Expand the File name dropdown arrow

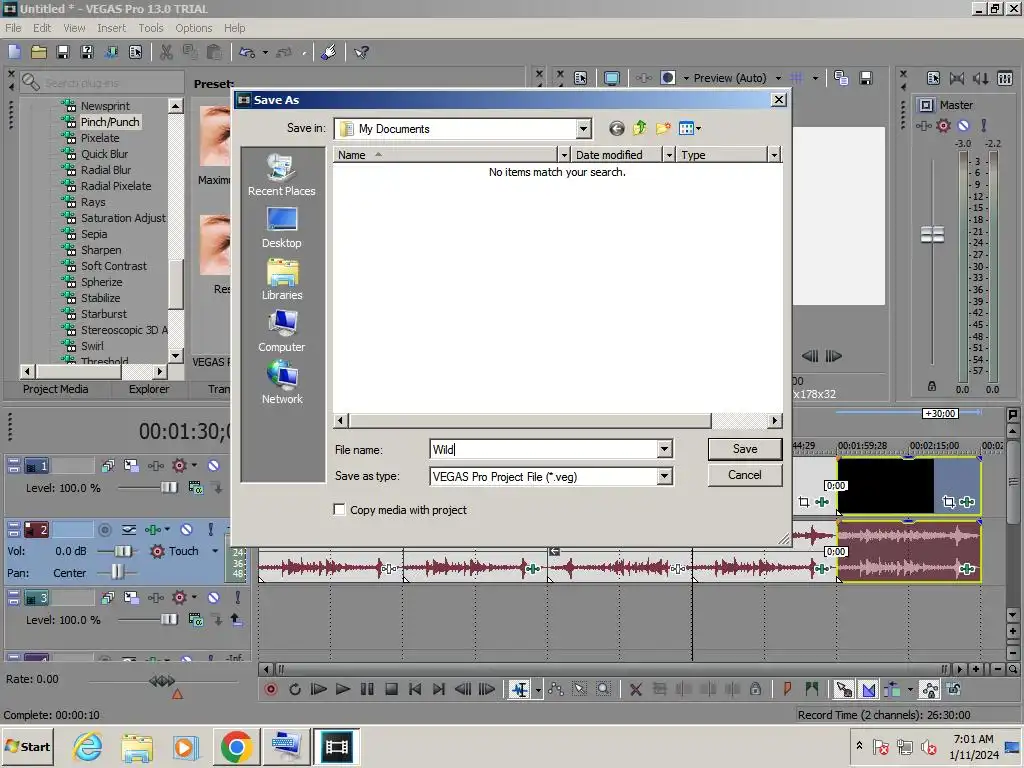[664, 449]
